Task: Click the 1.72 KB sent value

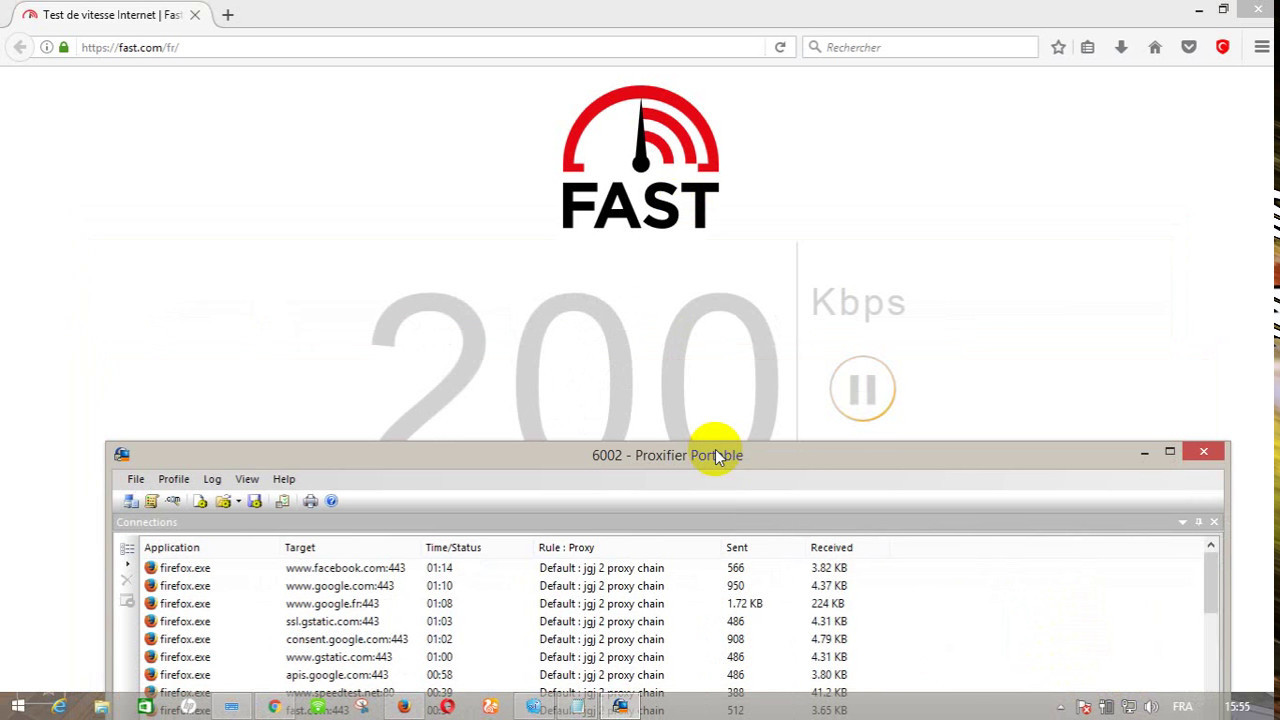Action: pyautogui.click(x=745, y=604)
